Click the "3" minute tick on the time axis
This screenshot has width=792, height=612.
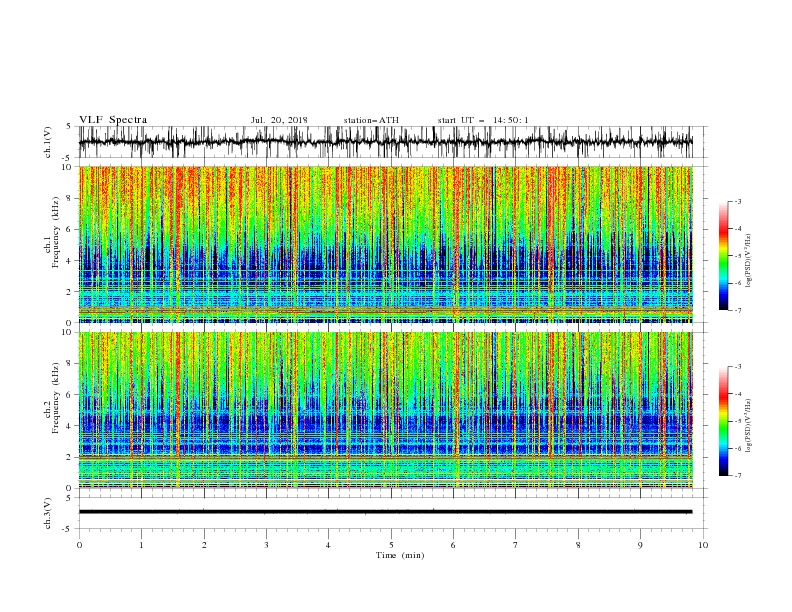(x=266, y=545)
